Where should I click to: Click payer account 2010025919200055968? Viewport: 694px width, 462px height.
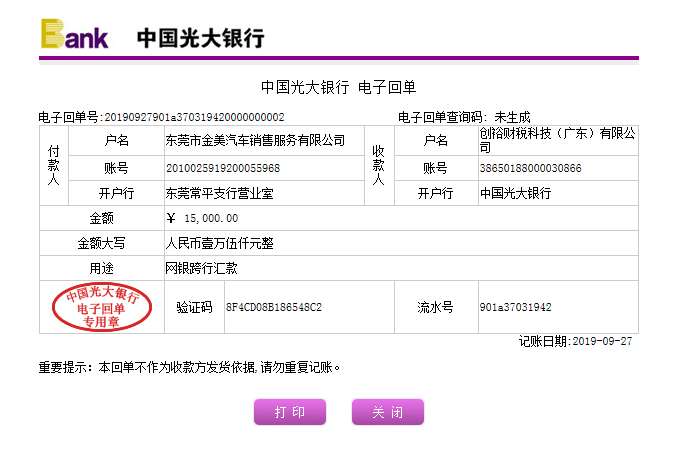coord(223,168)
